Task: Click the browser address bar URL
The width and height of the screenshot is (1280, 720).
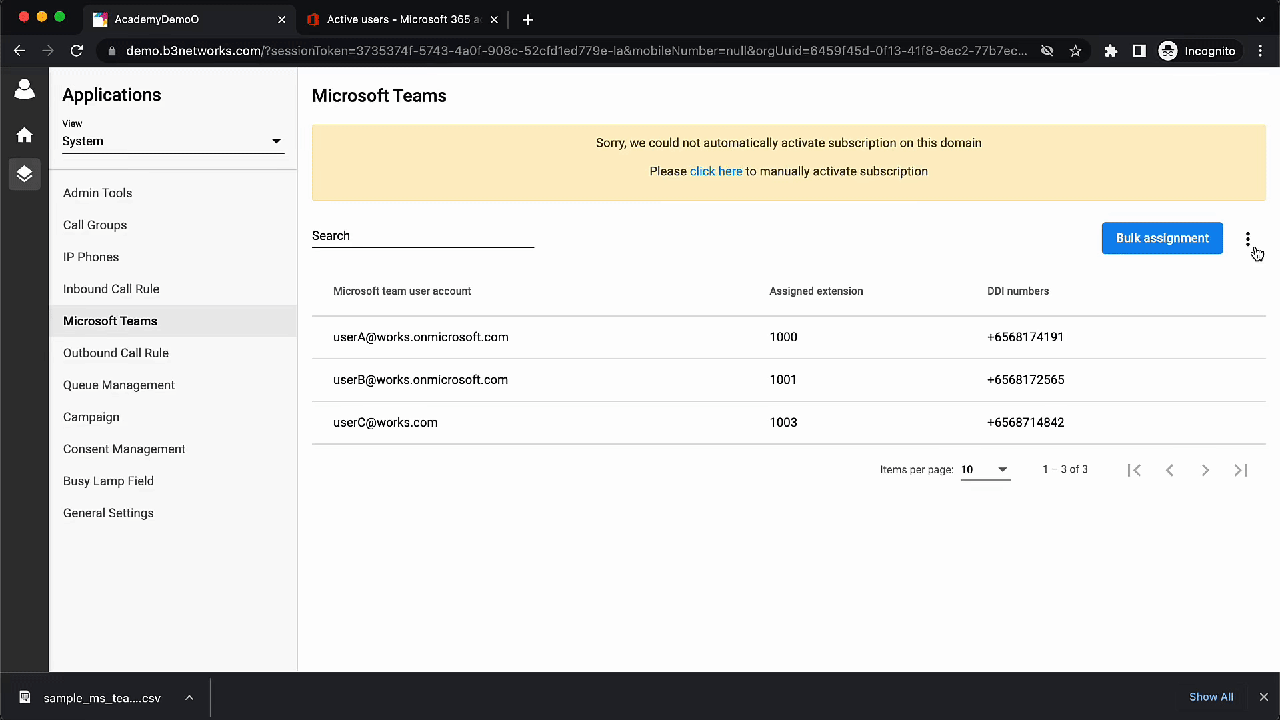Action: point(576,51)
